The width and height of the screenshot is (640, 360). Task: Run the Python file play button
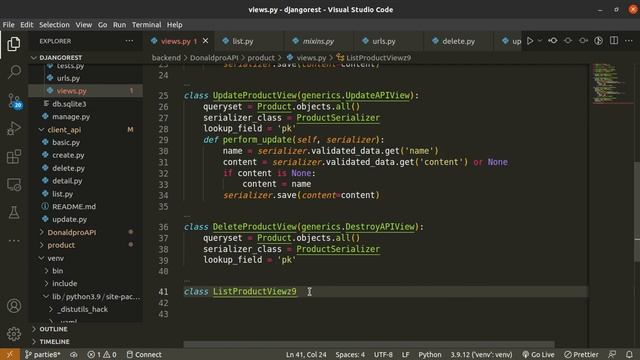tap(530, 41)
